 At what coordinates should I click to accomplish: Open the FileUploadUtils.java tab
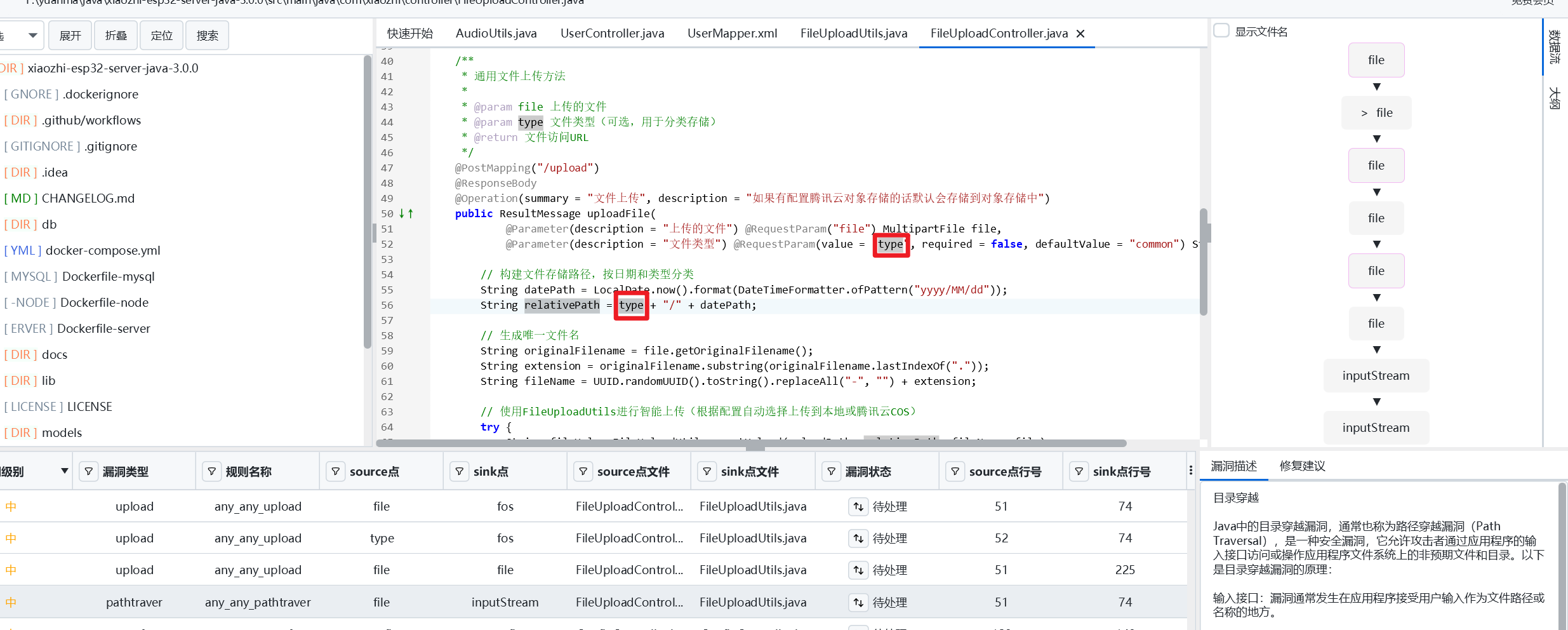pos(854,34)
